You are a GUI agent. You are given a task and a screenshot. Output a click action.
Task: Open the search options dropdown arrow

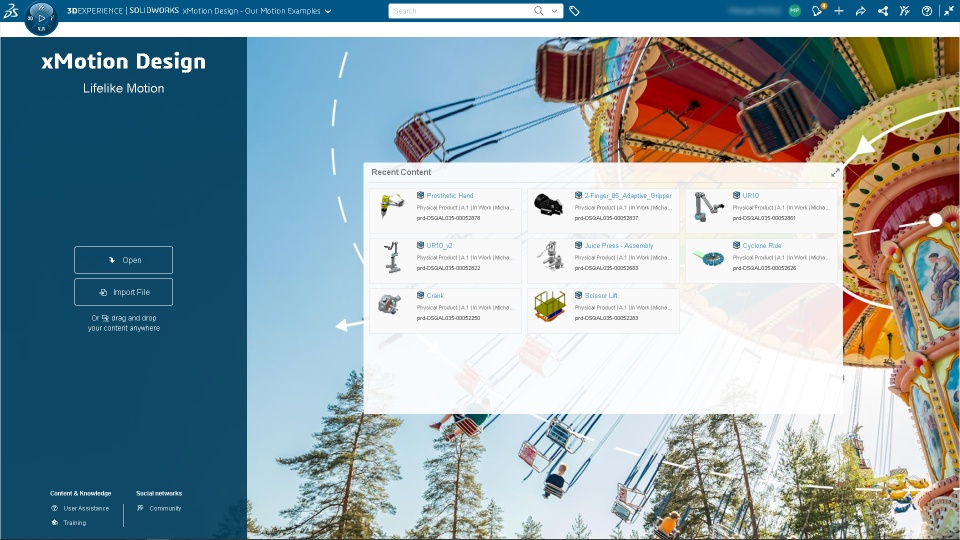[554, 11]
